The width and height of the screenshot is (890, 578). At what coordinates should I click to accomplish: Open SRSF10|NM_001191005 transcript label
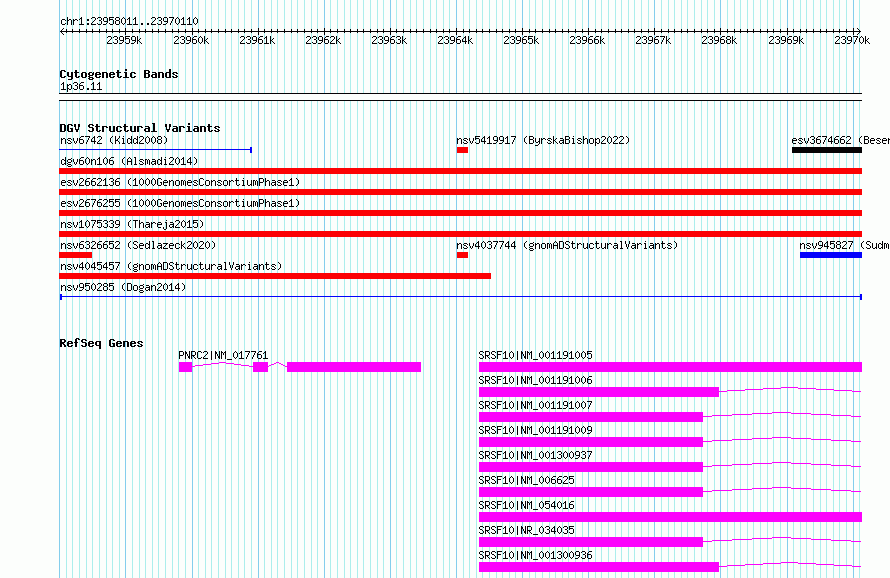pos(535,355)
